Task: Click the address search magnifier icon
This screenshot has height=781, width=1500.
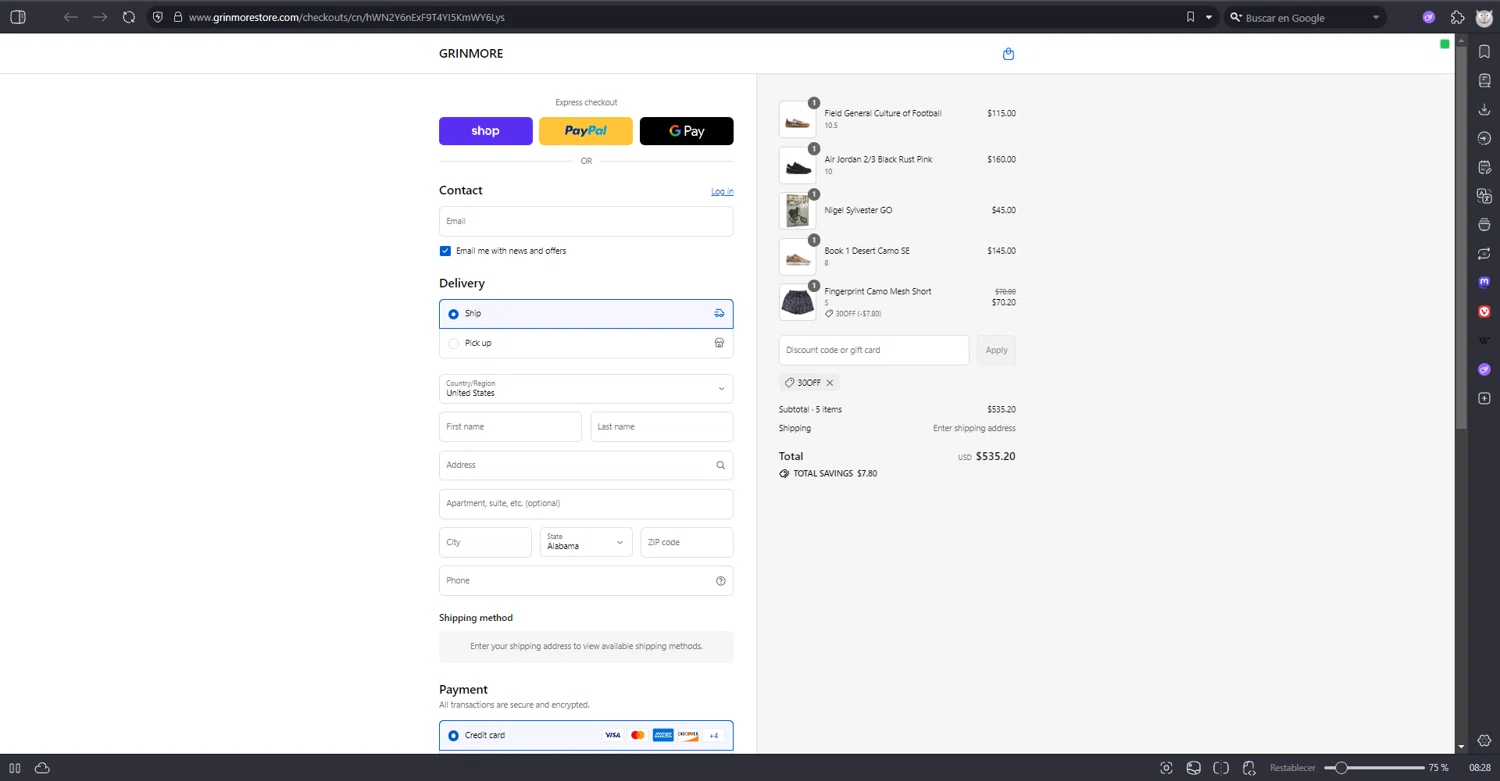Action: 720,465
